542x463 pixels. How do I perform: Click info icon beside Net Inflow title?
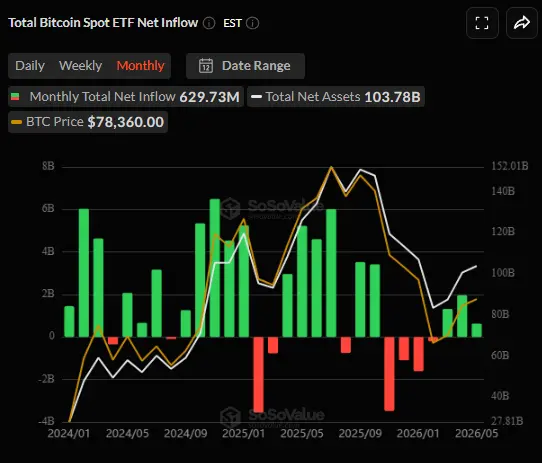pos(209,23)
